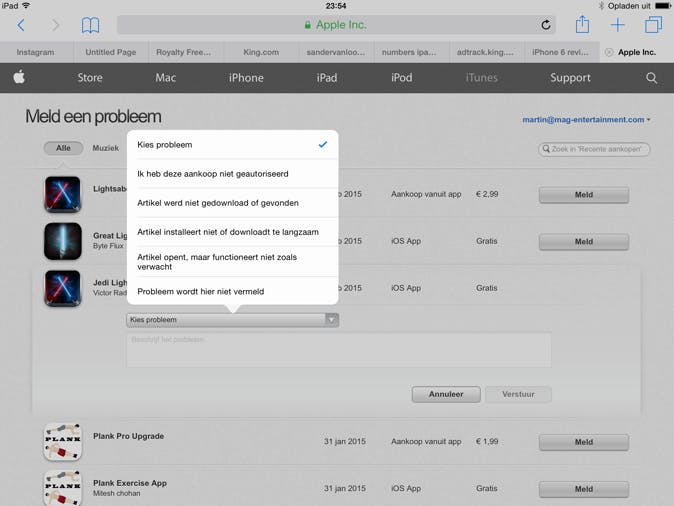674x506 pixels.
Task: Select the 'Muziek' filter
Action: pyautogui.click(x=106, y=148)
